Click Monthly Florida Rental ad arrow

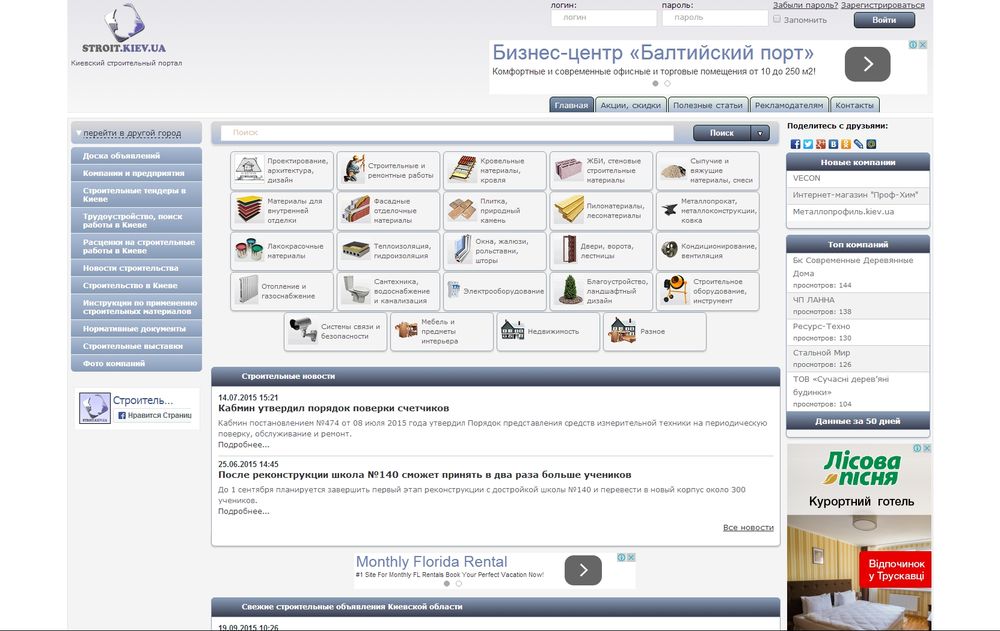(x=583, y=570)
